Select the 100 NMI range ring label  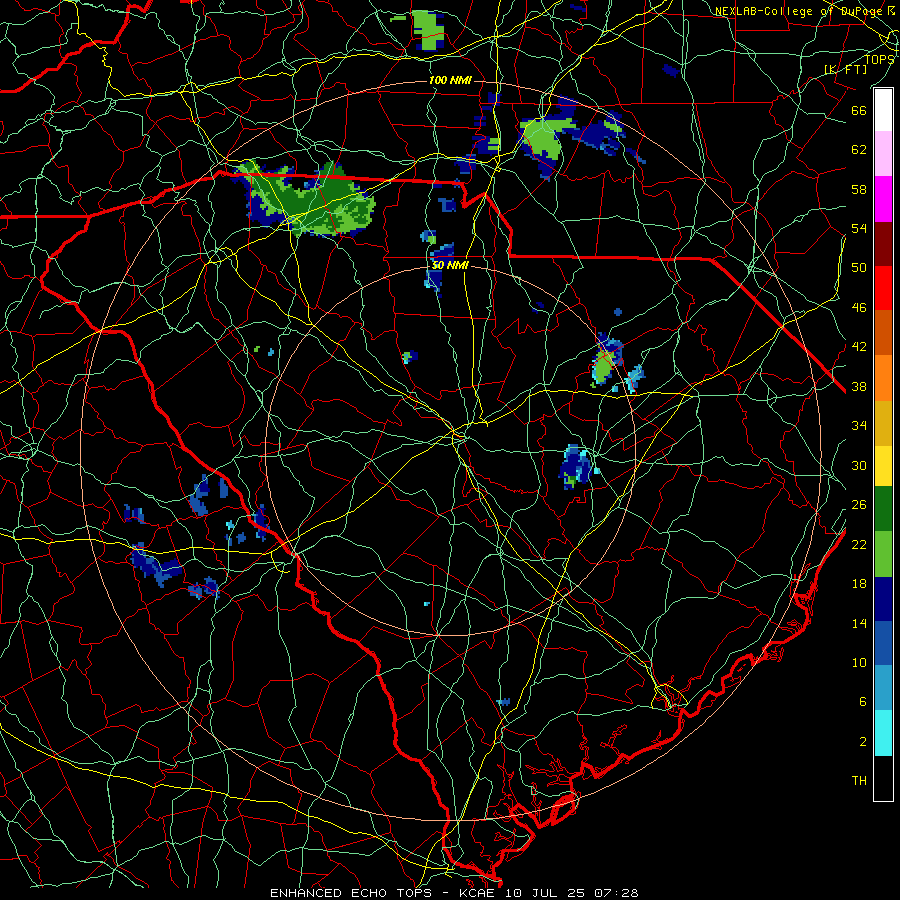pyautogui.click(x=450, y=80)
